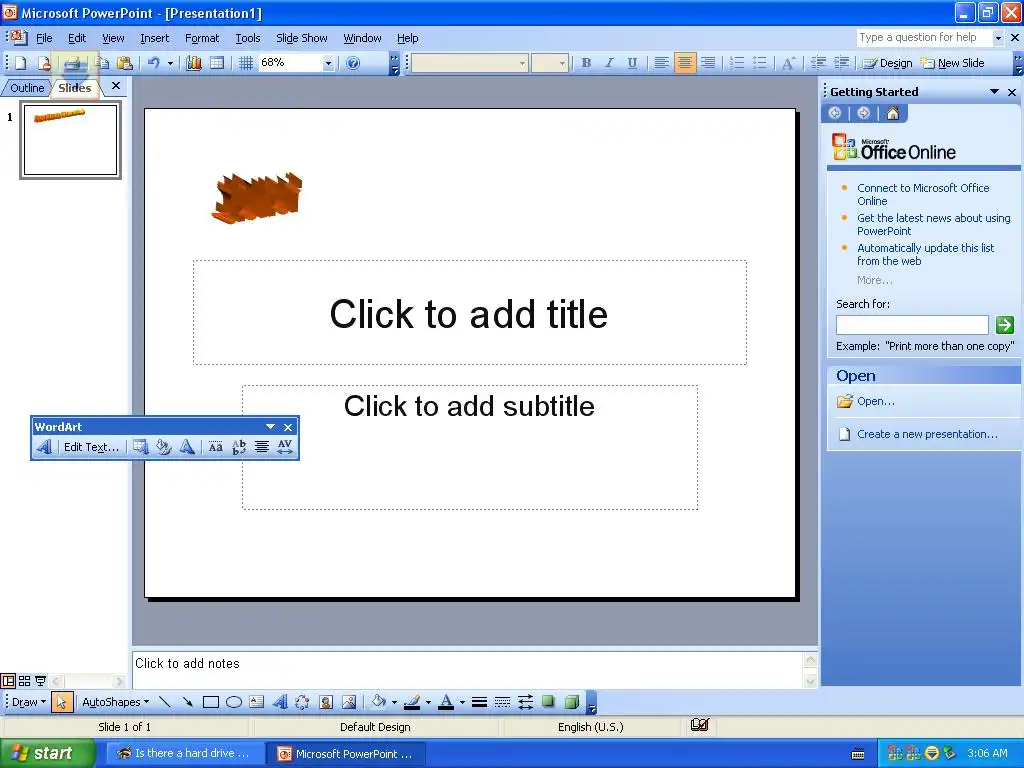The image size is (1024, 768).
Task: Expand the Fill Color dropdown arrow
Action: click(394, 703)
